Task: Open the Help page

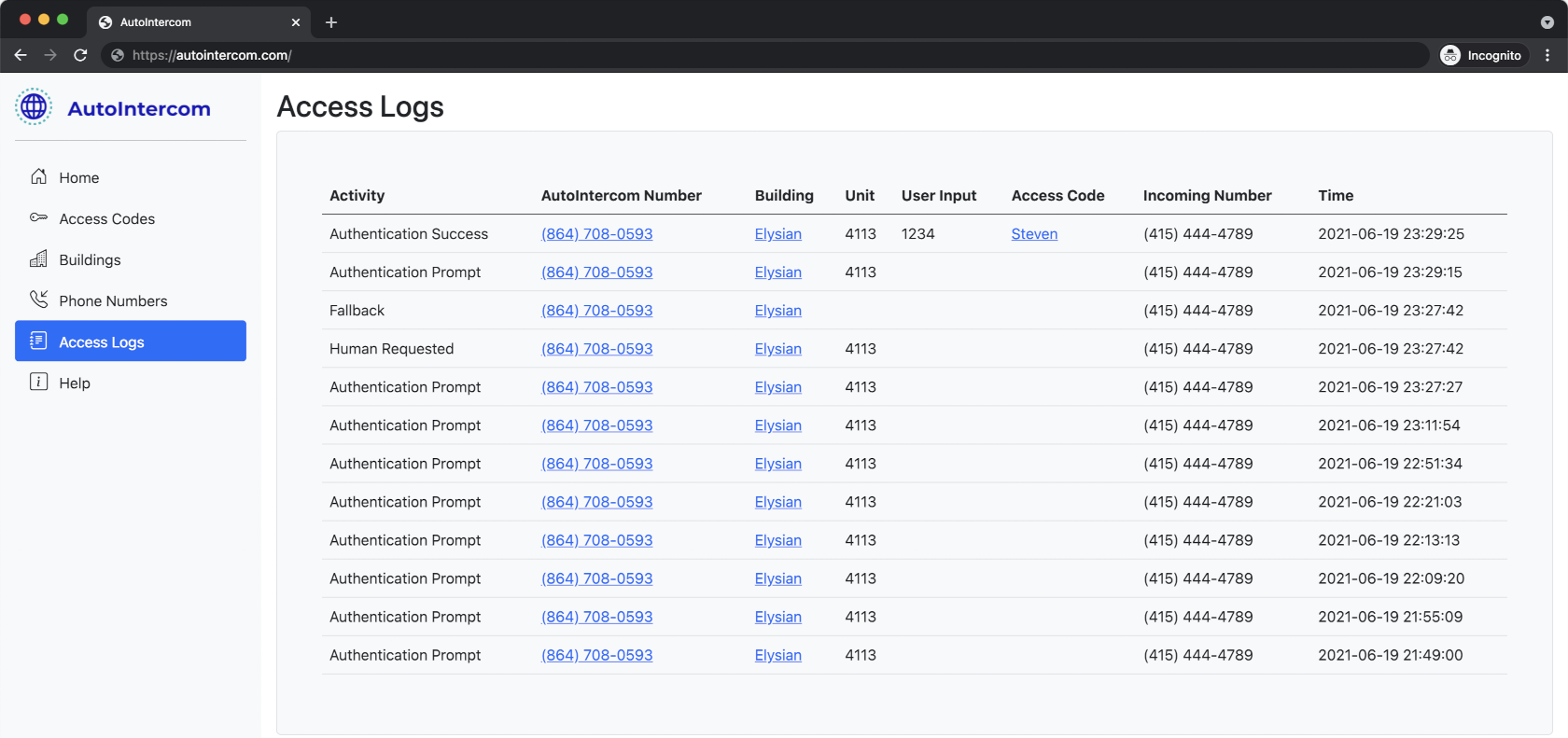Action: [131, 383]
